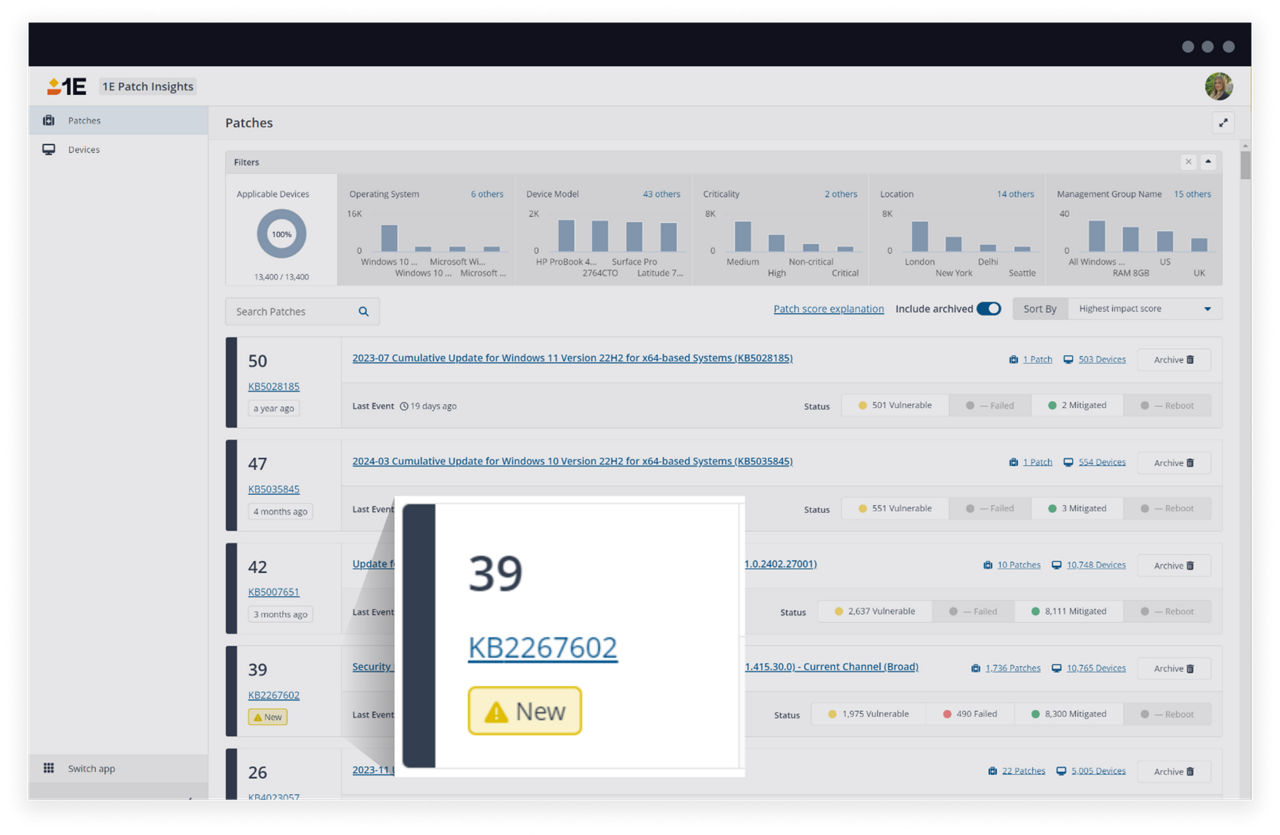Viewport: 1280px width, 835px height.
Task: Click the '4 months ago' date tag
Action: [280, 511]
